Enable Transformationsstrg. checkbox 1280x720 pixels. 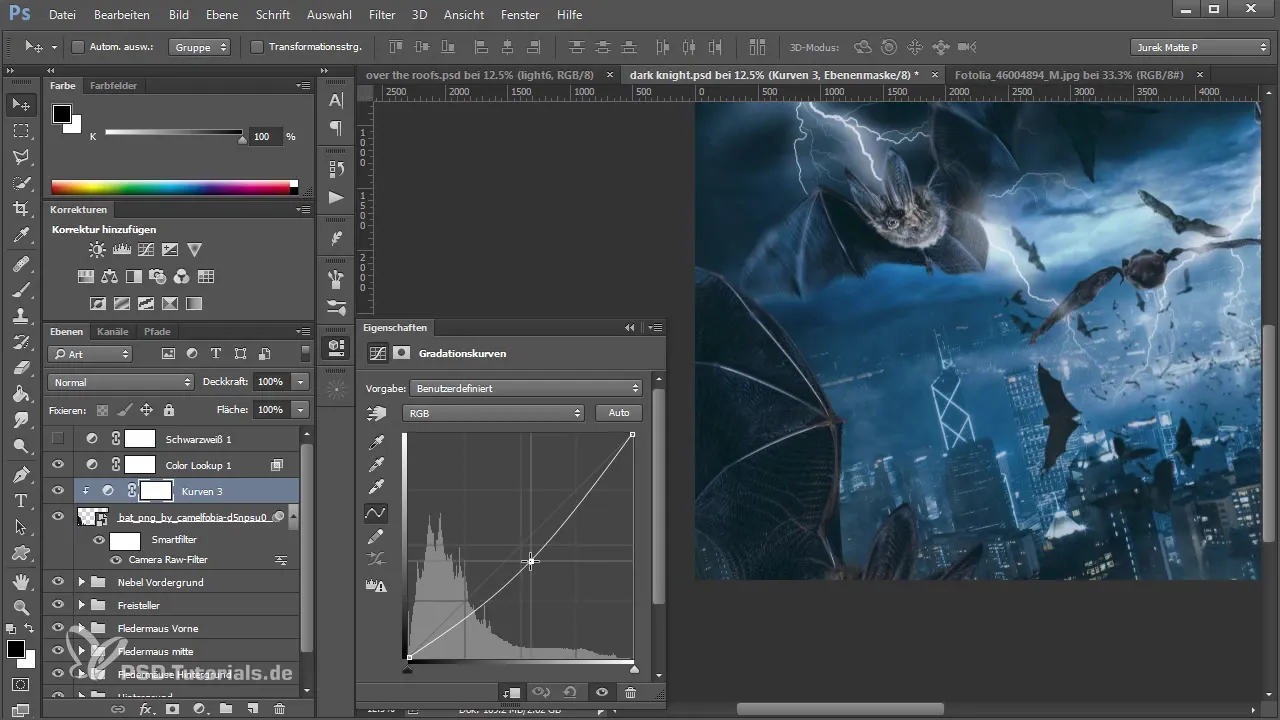(x=256, y=47)
